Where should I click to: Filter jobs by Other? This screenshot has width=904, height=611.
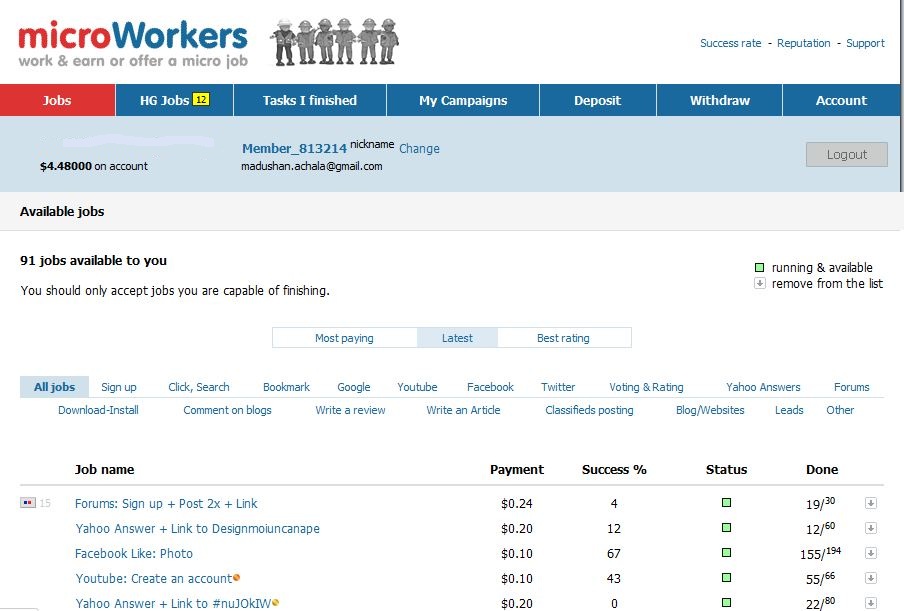(x=840, y=410)
